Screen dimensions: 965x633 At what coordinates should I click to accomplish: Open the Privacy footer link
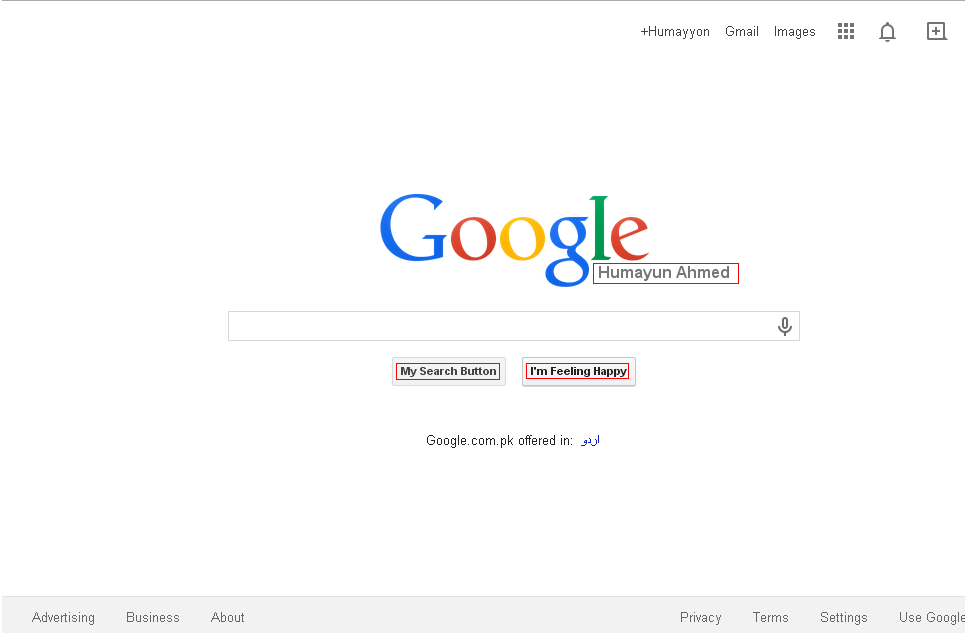point(700,617)
